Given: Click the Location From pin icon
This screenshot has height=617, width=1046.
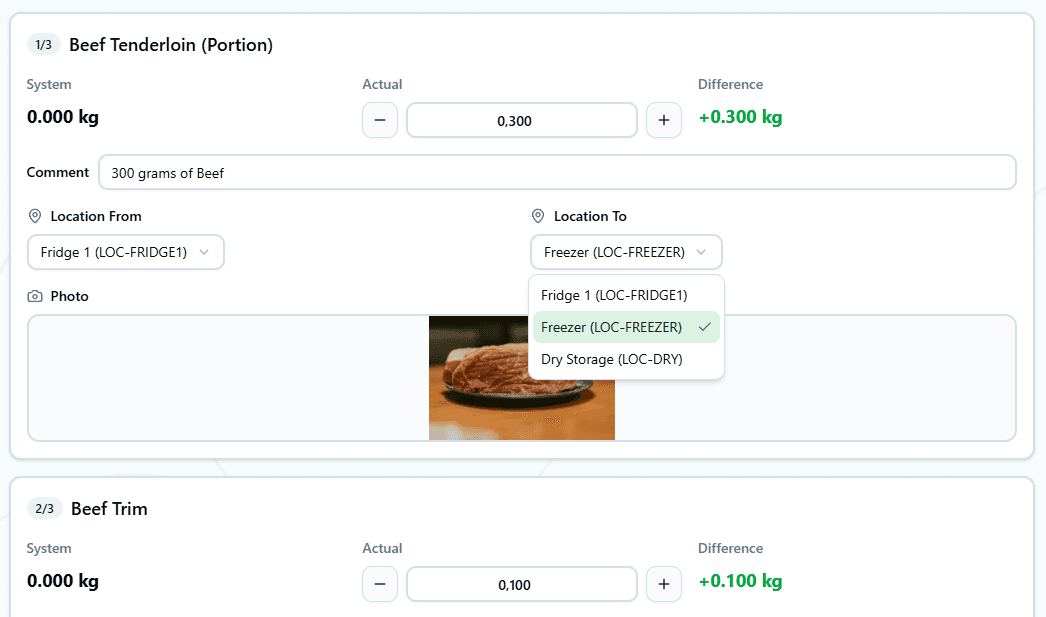Looking at the screenshot, I should (35, 216).
